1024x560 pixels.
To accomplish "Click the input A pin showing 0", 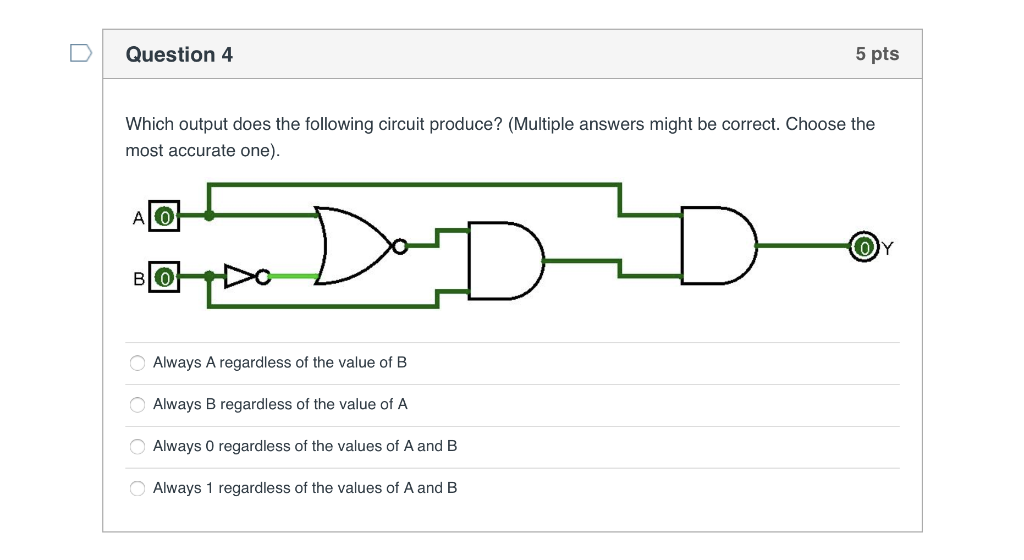I will tap(164, 216).
